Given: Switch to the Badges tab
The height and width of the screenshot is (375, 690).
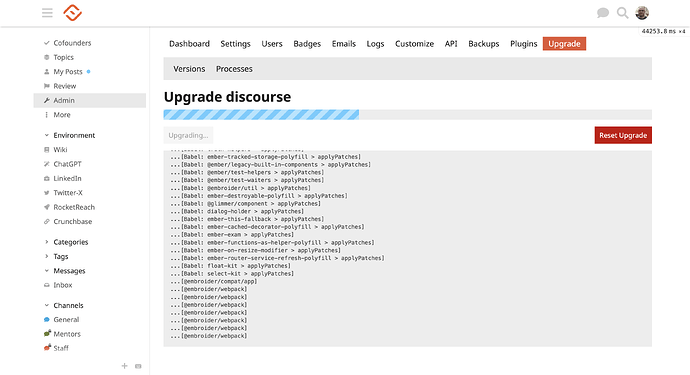Looking at the screenshot, I should click(x=307, y=44).
